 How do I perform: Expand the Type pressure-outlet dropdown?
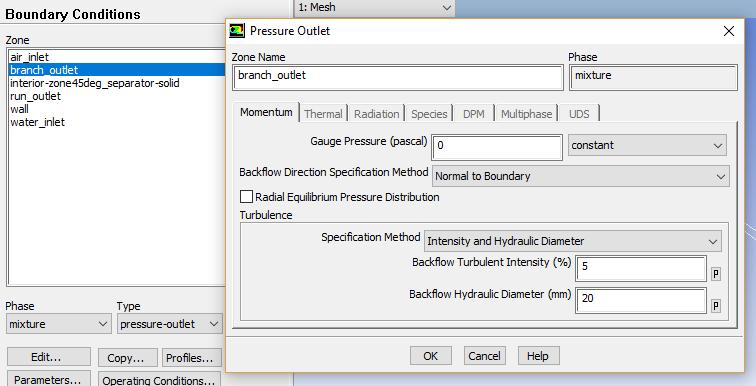click(170, 324)
